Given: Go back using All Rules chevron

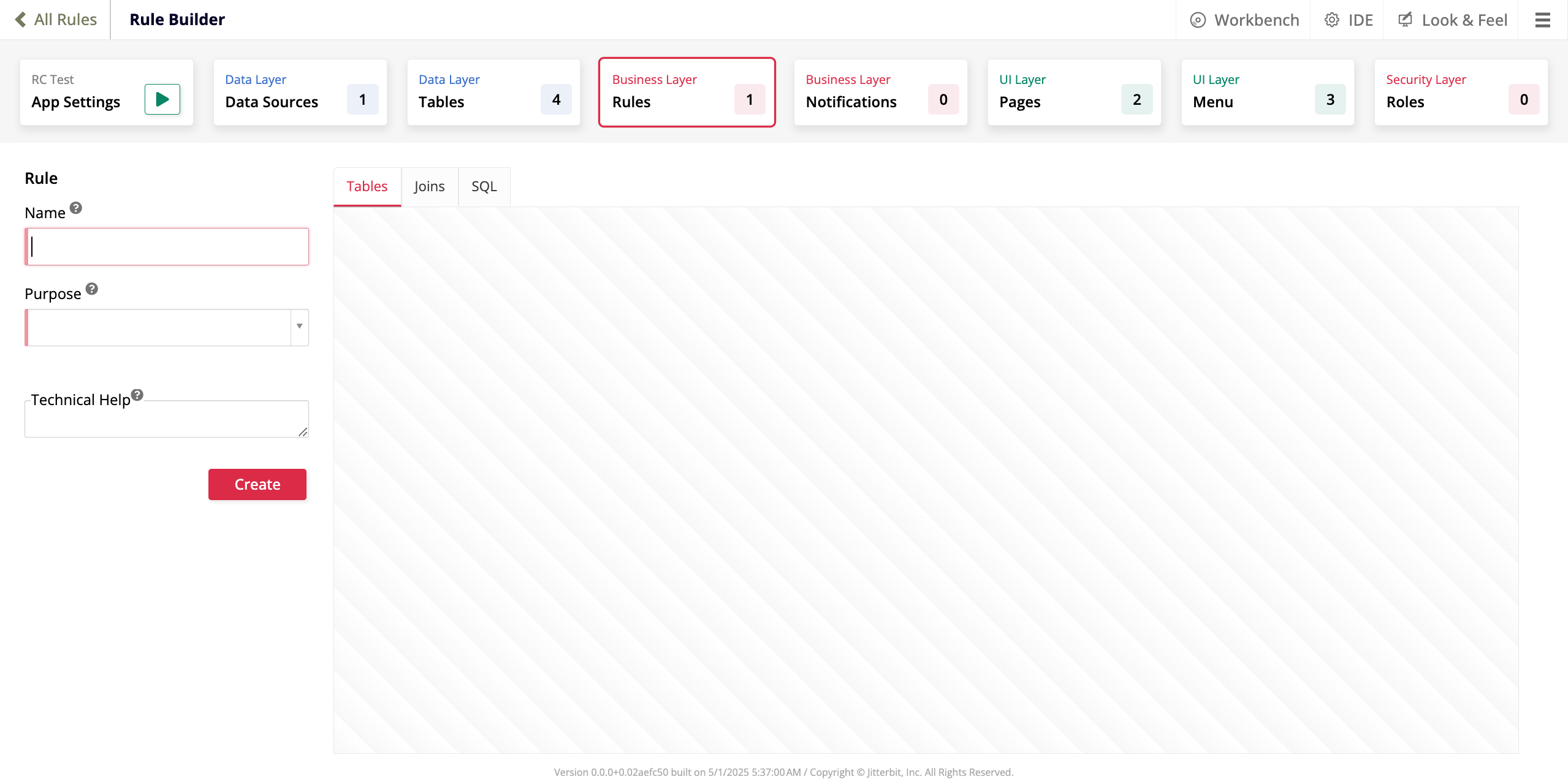Looking at the screenshot, I should [x=21, y=20].
